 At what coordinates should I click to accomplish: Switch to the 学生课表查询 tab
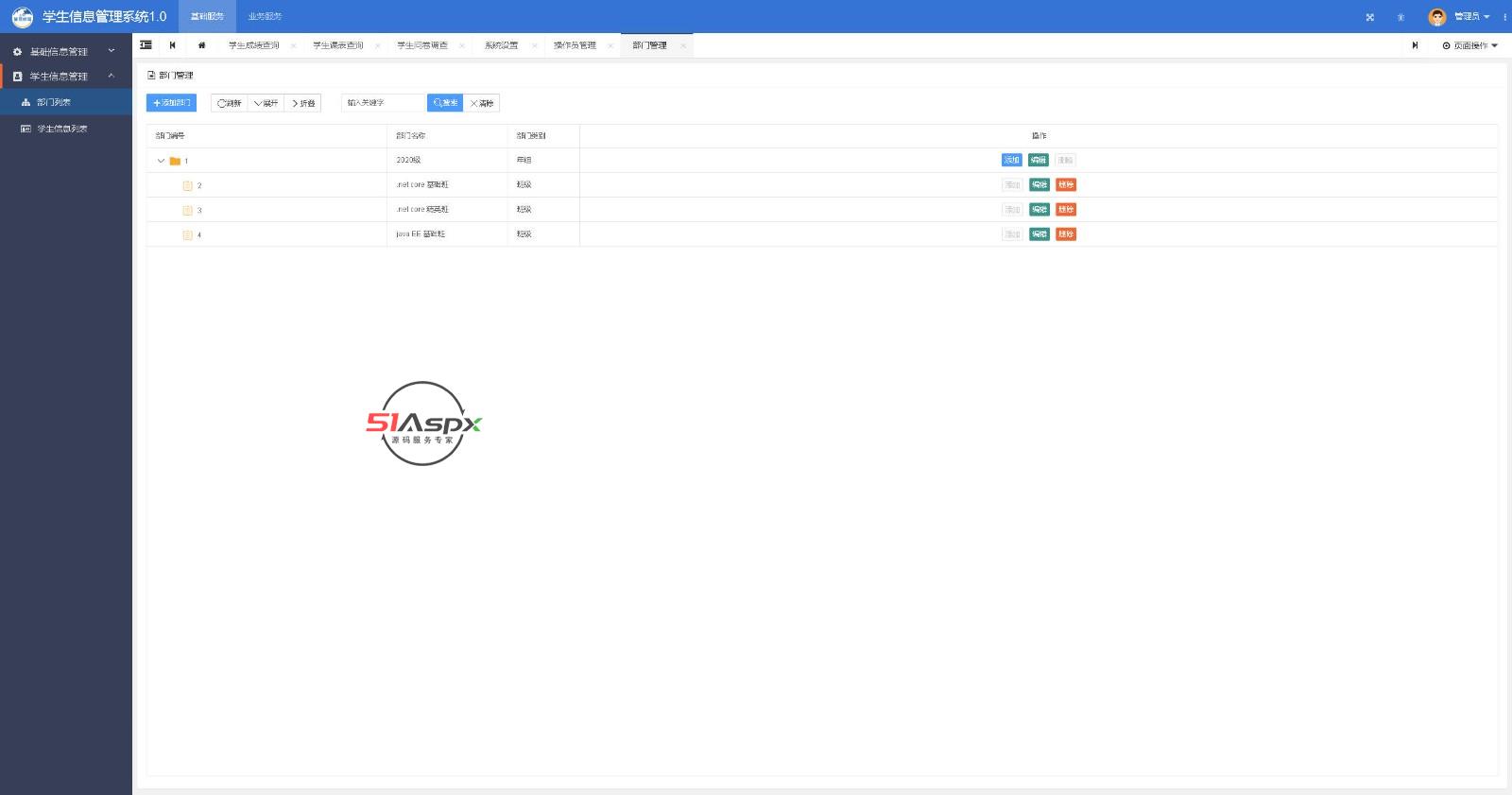click(x=337, y=45)
